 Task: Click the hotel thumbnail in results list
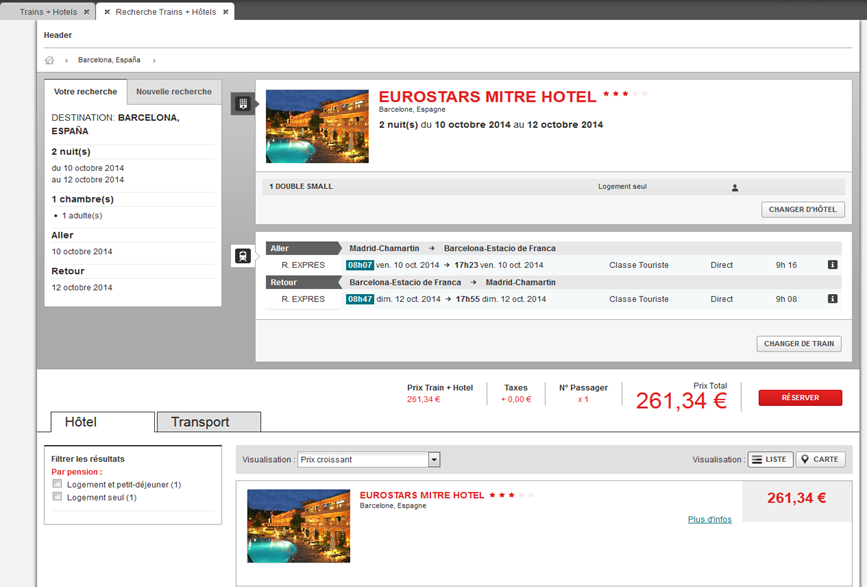click(297, 525)
